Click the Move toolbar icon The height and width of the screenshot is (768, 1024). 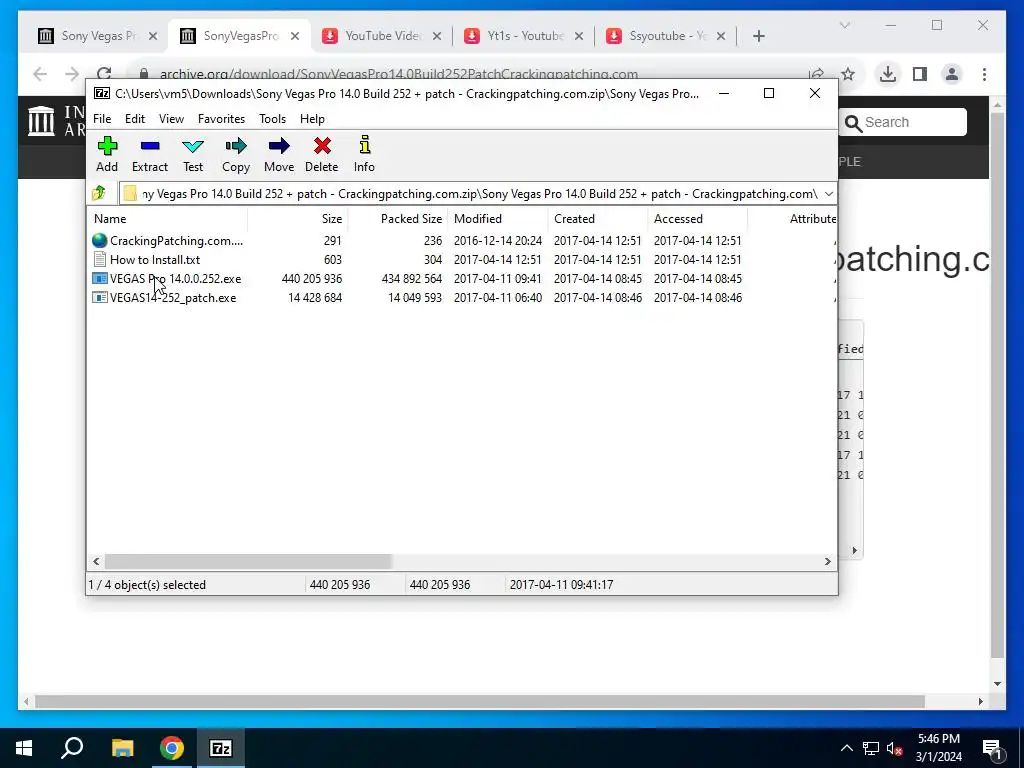point(279,154)
